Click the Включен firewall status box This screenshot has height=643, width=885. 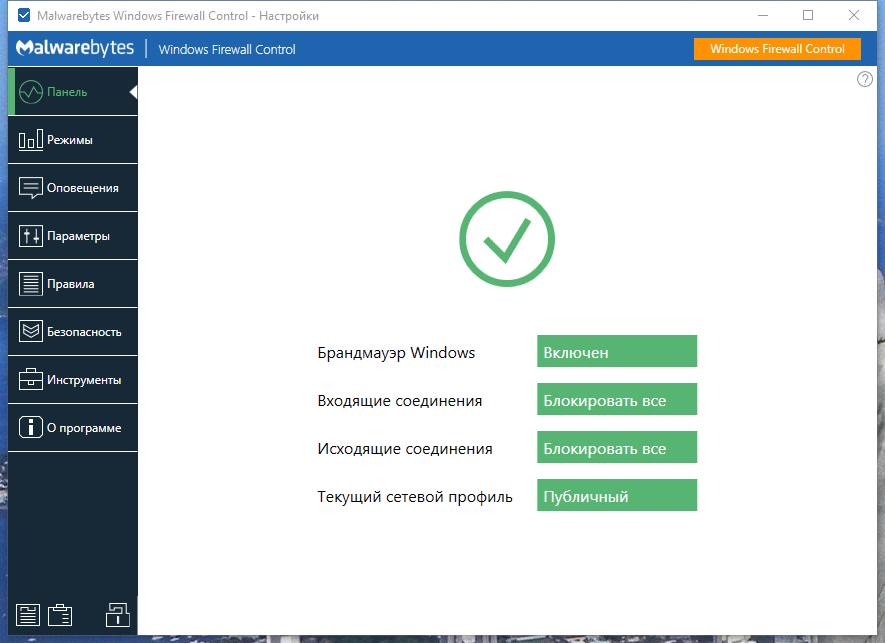coord(617,351)
